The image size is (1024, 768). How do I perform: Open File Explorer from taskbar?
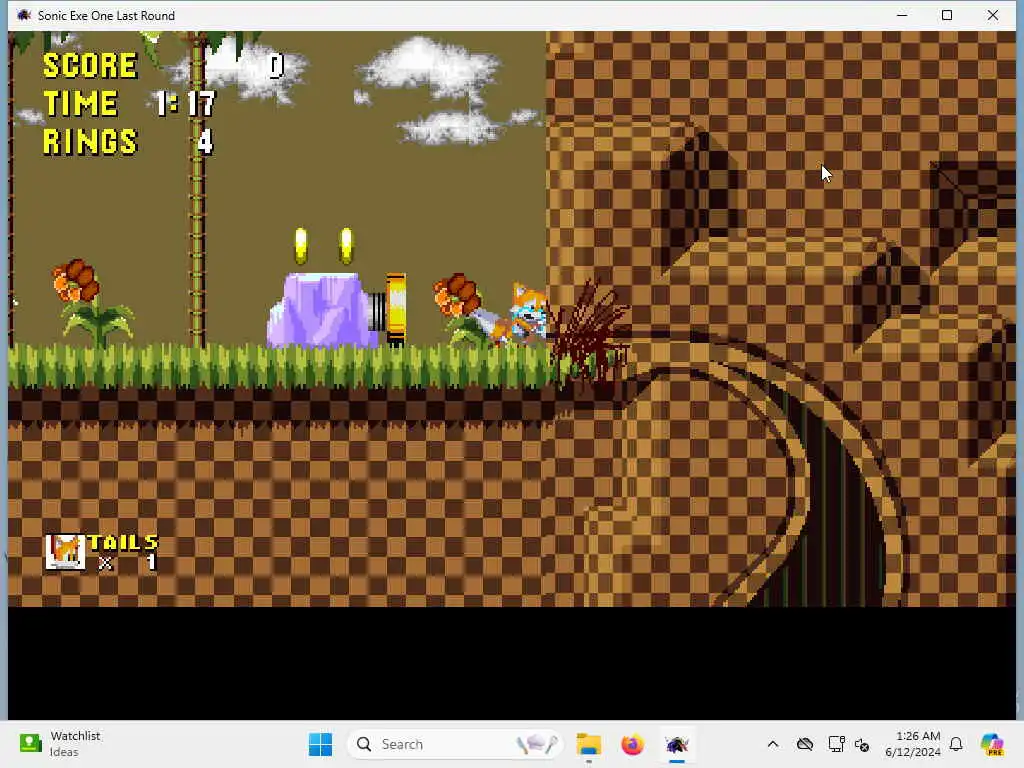click(x=588, y=744)
